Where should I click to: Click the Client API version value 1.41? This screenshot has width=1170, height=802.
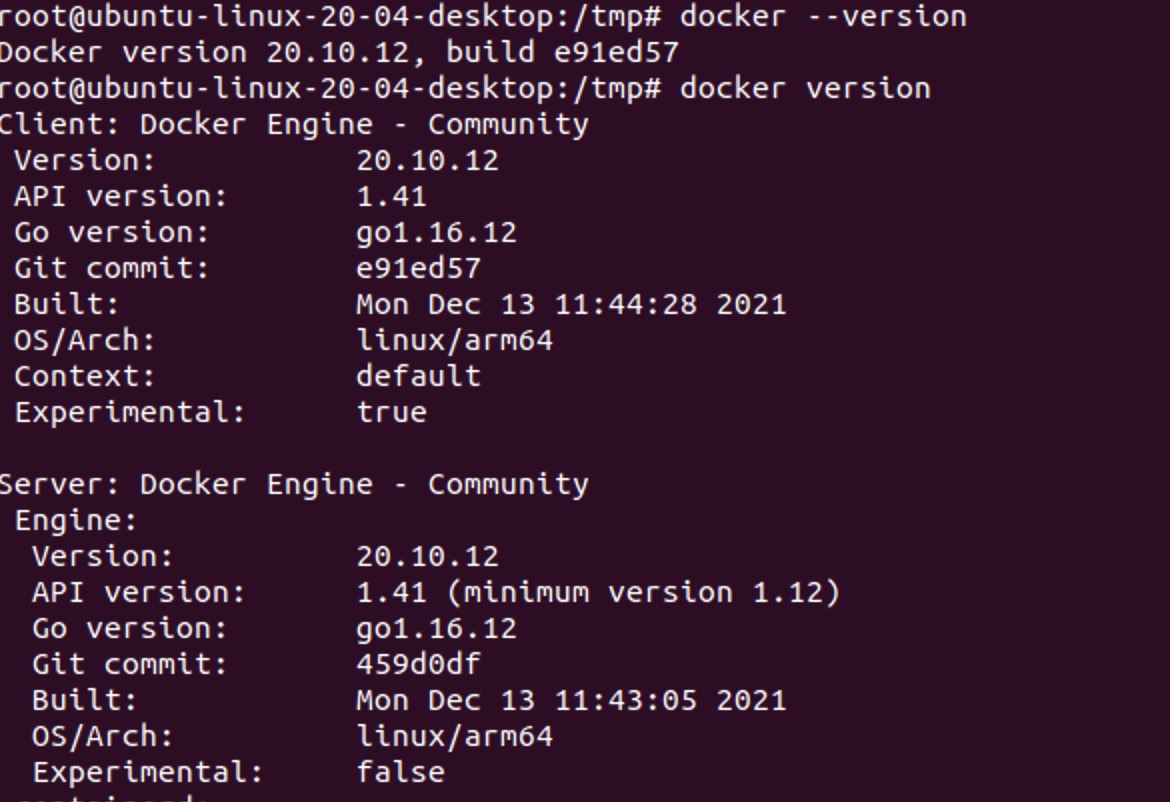391,197
